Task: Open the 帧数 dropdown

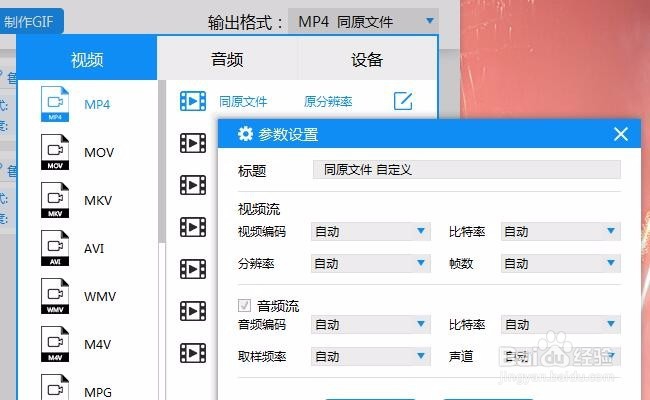Action: tap(560, 263)
